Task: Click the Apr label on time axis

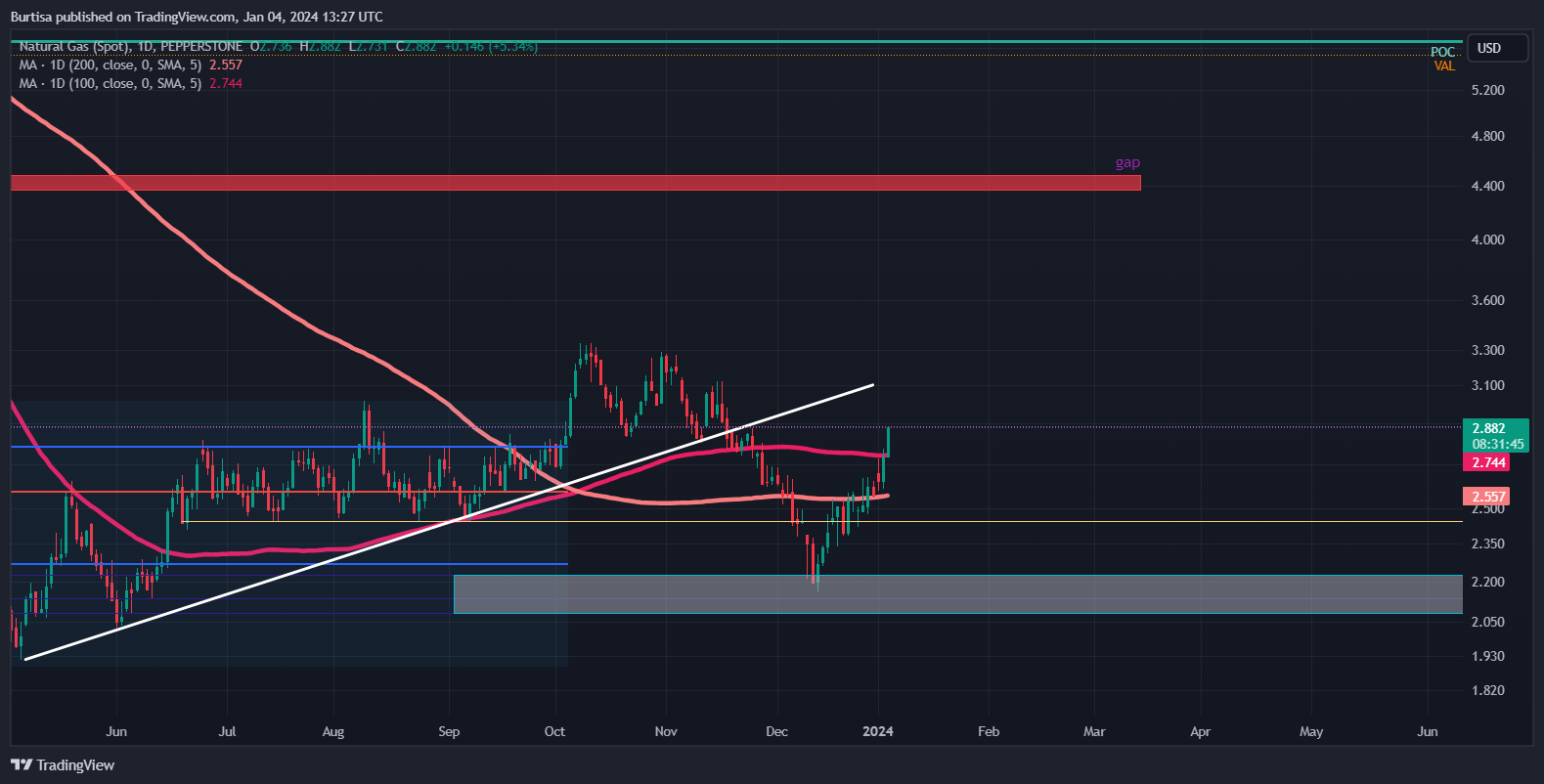Action: (1200, 731)
